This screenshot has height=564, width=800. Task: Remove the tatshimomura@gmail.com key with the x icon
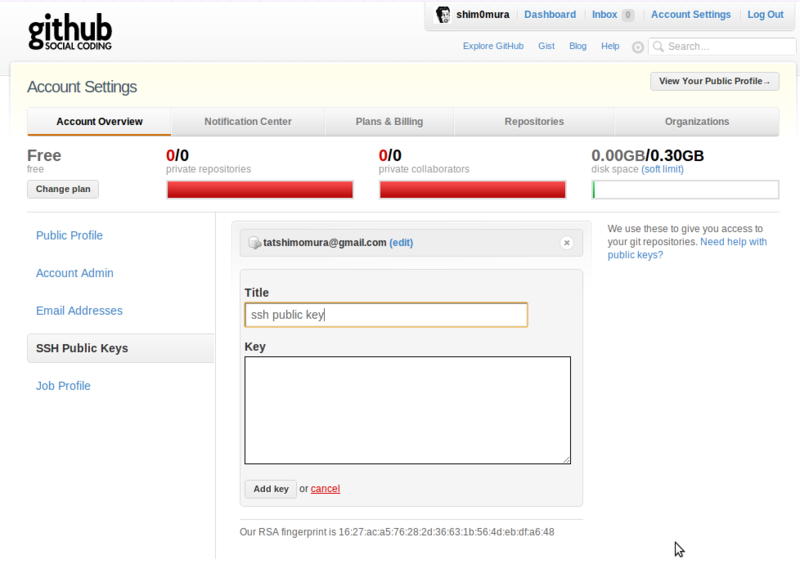pos(566,243)
